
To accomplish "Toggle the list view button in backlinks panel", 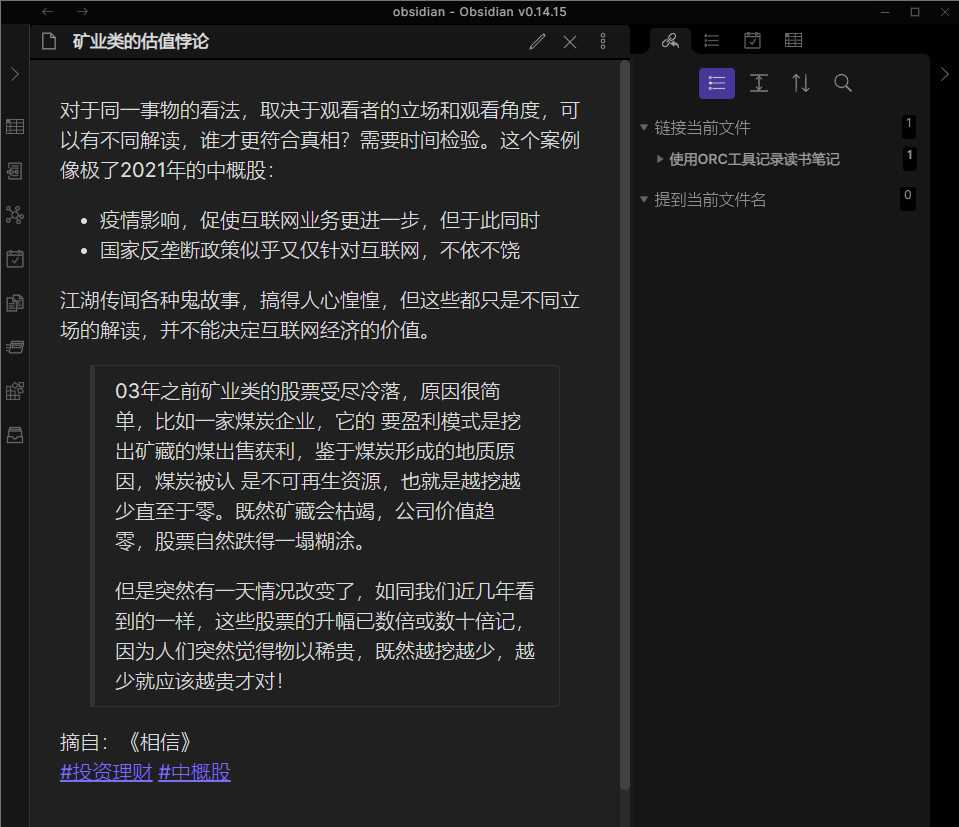I will [717, 83].
